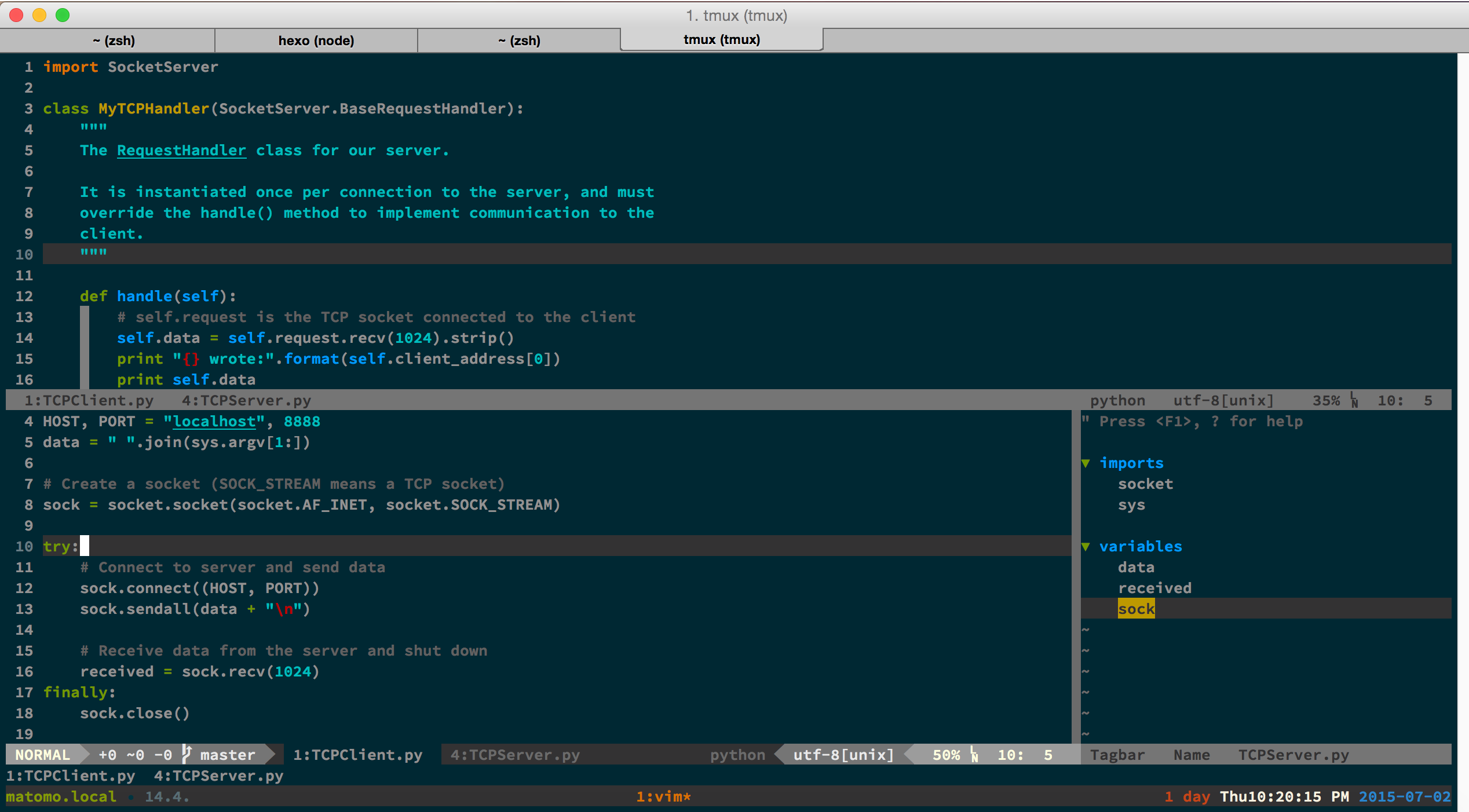Select the highlighted sock tag in Tagbar

point(1136,609)
